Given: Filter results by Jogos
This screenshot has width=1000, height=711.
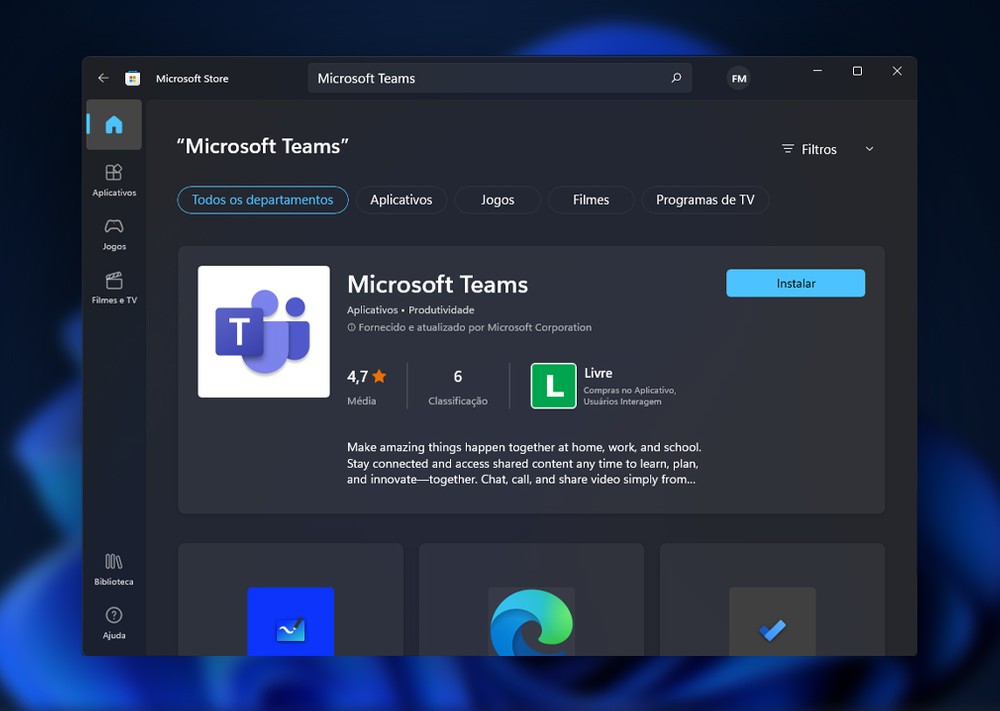Looking at the screenshot, I should tap(497, 200).
